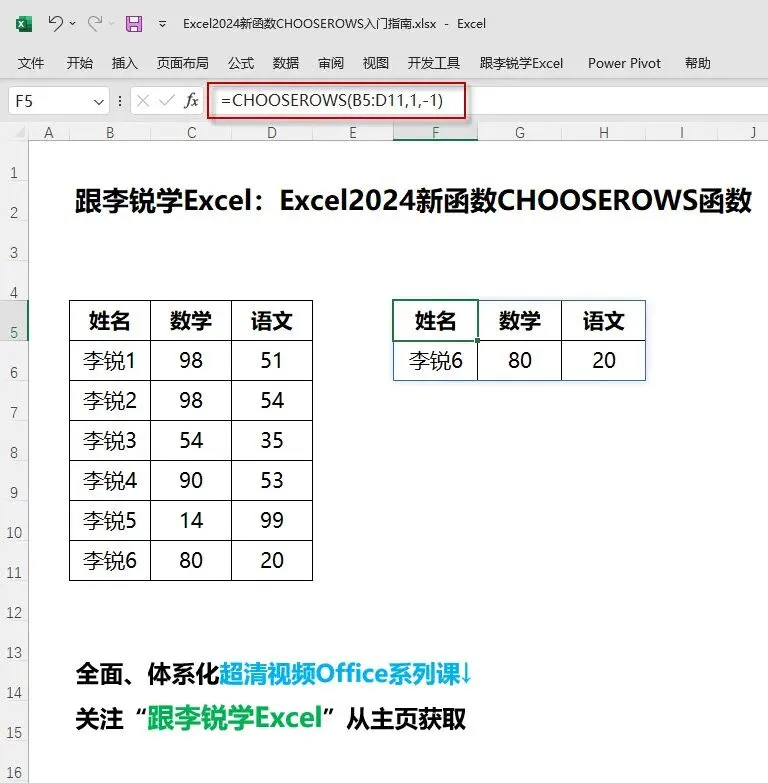Select the 审阅 ribbon tab
The height and width of the screenshot is (783, 768).
(331, 63)
